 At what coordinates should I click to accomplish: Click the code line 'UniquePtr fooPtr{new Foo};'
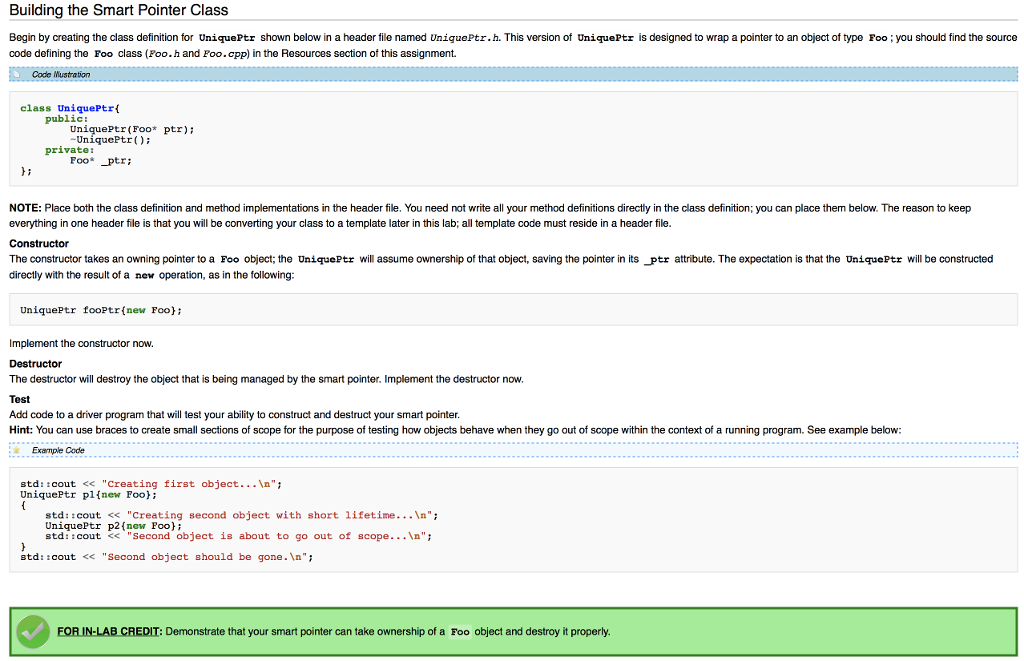[x=101, y=310]
